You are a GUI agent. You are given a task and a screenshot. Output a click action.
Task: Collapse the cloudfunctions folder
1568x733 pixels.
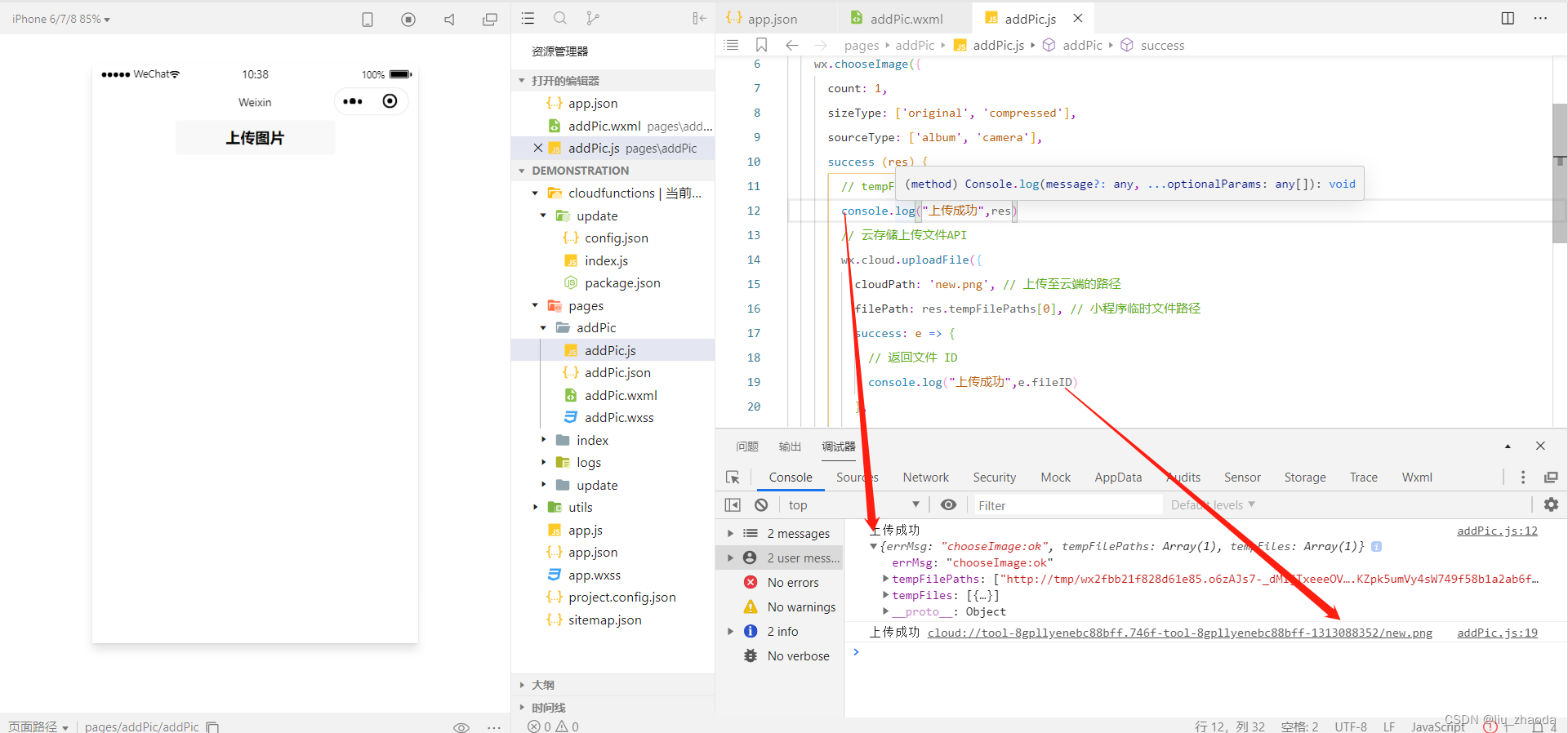(535, 193)
